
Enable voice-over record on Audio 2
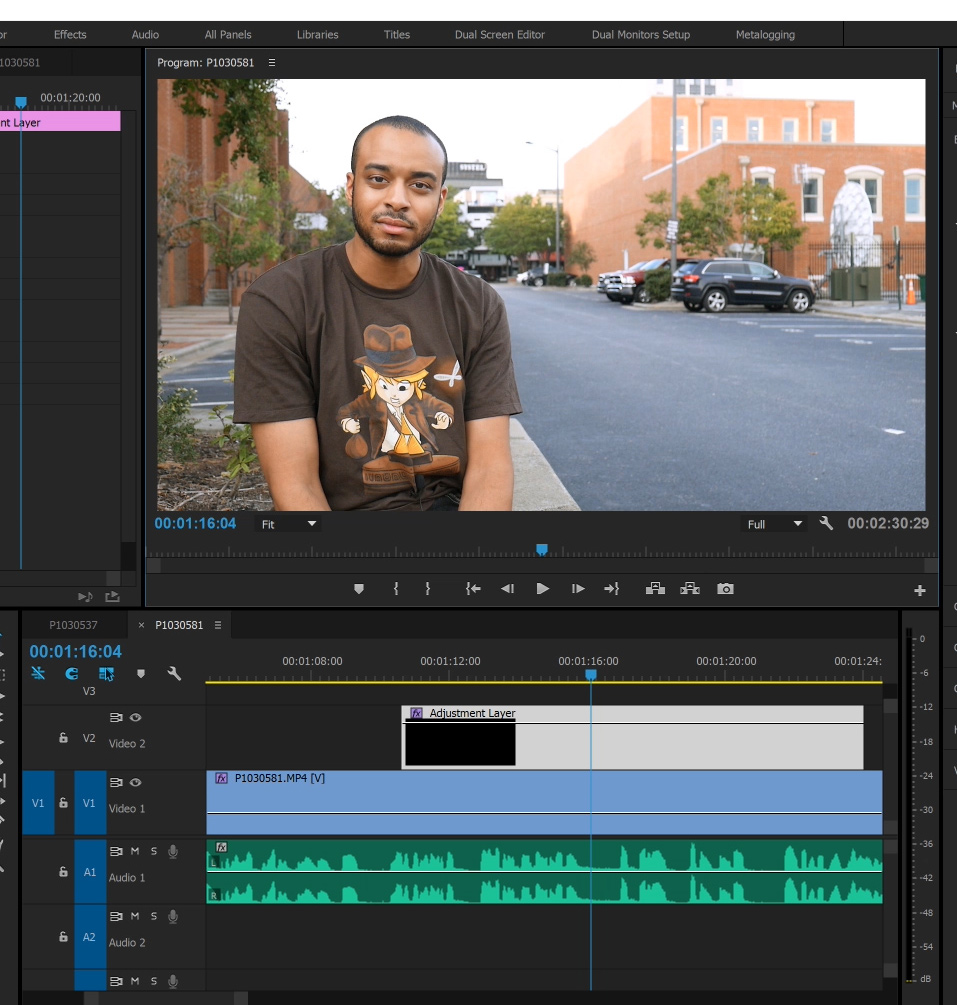(x=172, y=917)
